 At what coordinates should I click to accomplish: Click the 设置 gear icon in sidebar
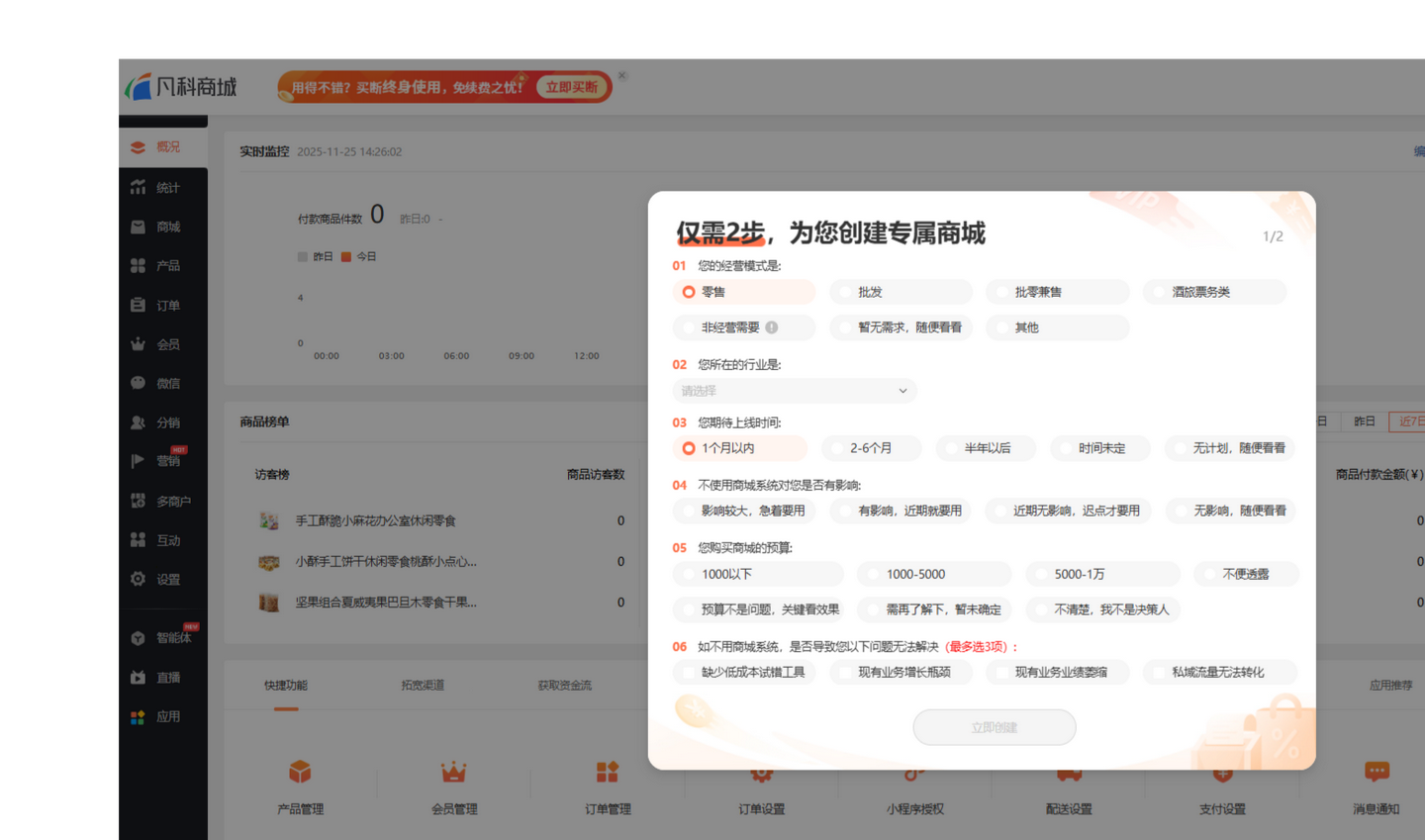tap(138, 579)
